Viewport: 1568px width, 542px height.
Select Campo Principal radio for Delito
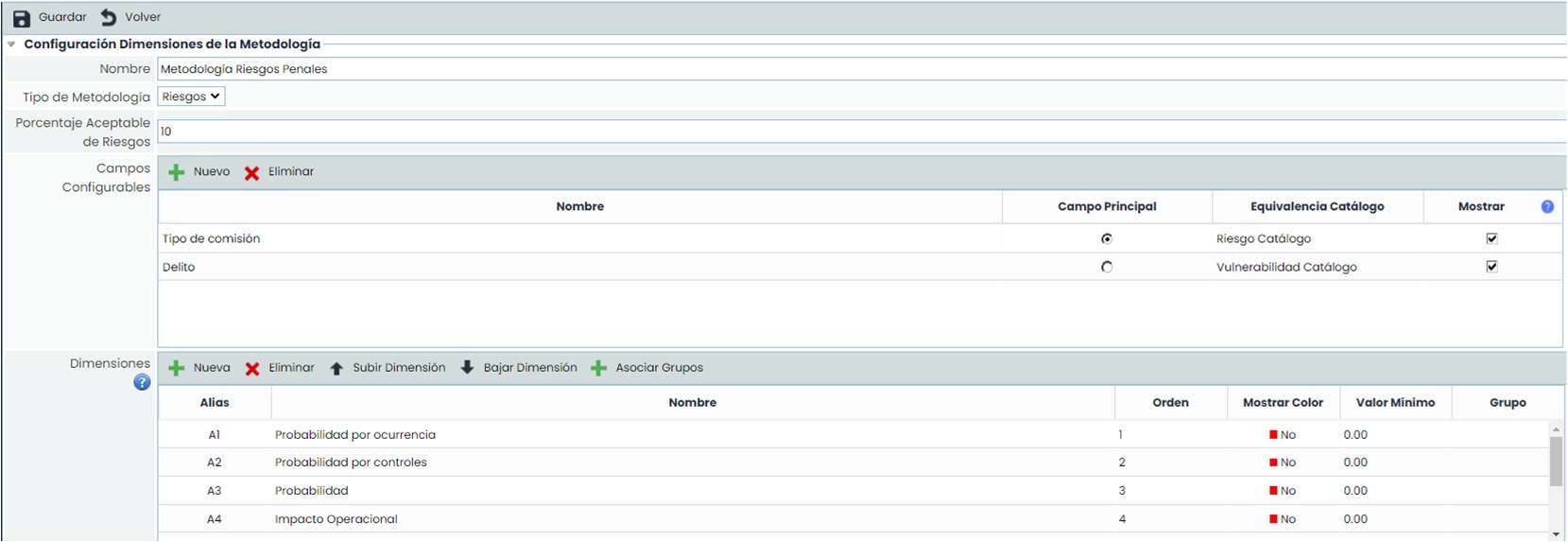pyautogui.click(x=1107, y=267)
